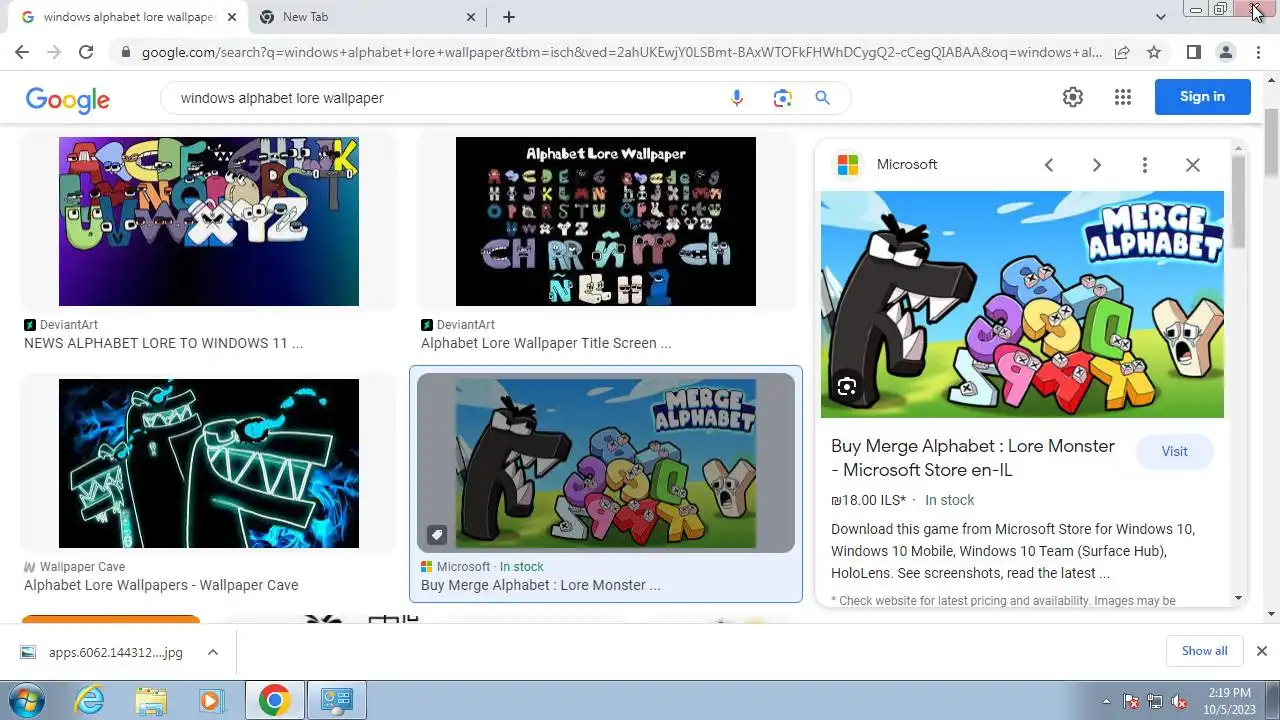Click Show all downloads button
Image resolution: width=1280 pixels, height=720 pixels.
[1204, 651]
